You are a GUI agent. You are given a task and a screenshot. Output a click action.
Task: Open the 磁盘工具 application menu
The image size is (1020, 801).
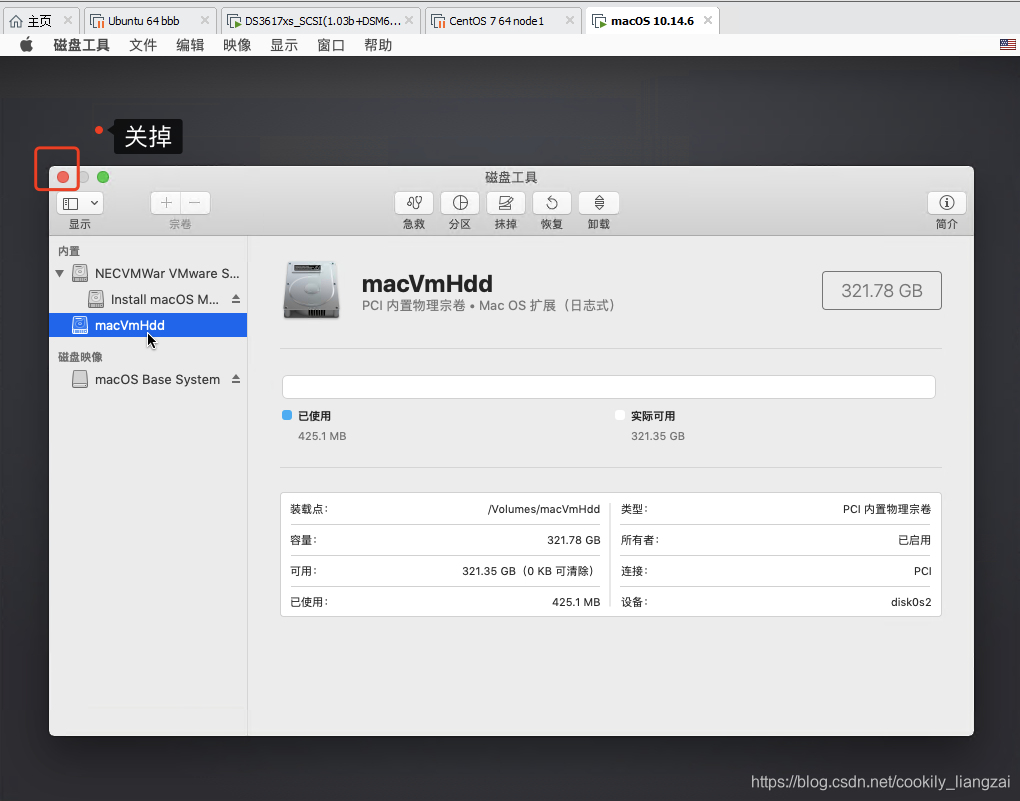click(x=81, y=45)
